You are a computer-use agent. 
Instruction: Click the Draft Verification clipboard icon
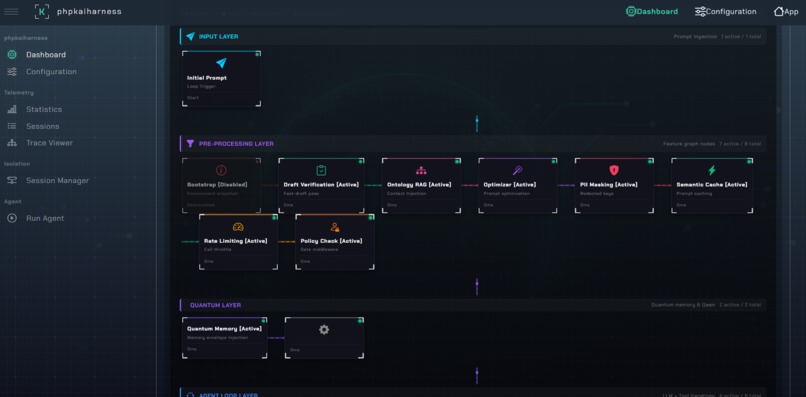click(321, 170)
